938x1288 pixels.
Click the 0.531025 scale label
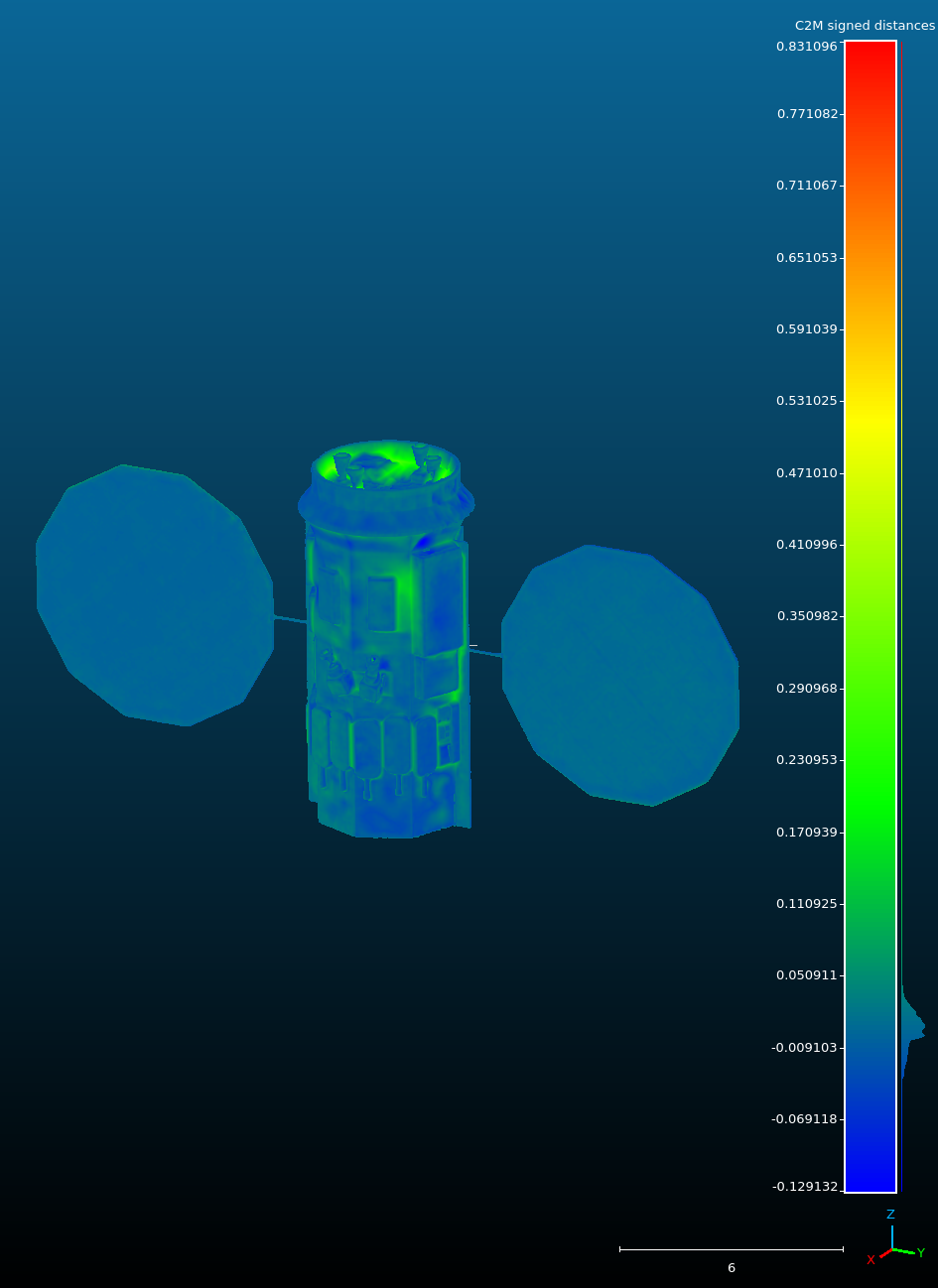[806, 401]
